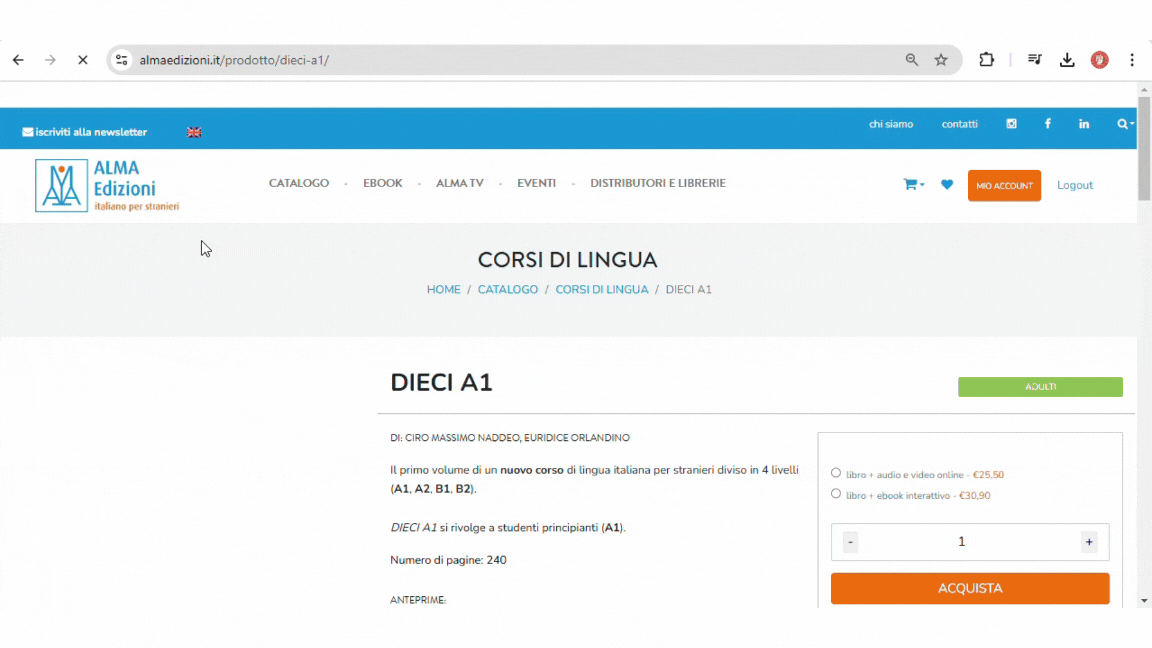Click iscriviti alla newsletter link

click(84, 132)
